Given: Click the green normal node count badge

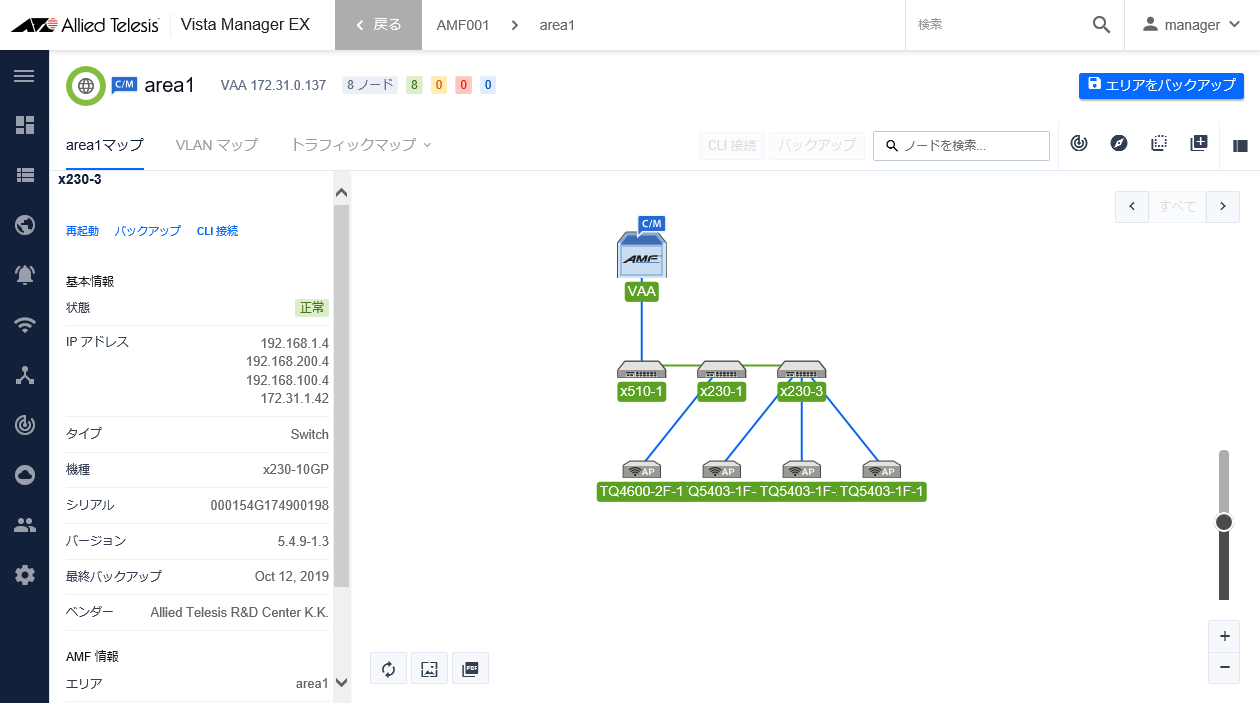Looking at the screenshot, I should tap(414, 85).
